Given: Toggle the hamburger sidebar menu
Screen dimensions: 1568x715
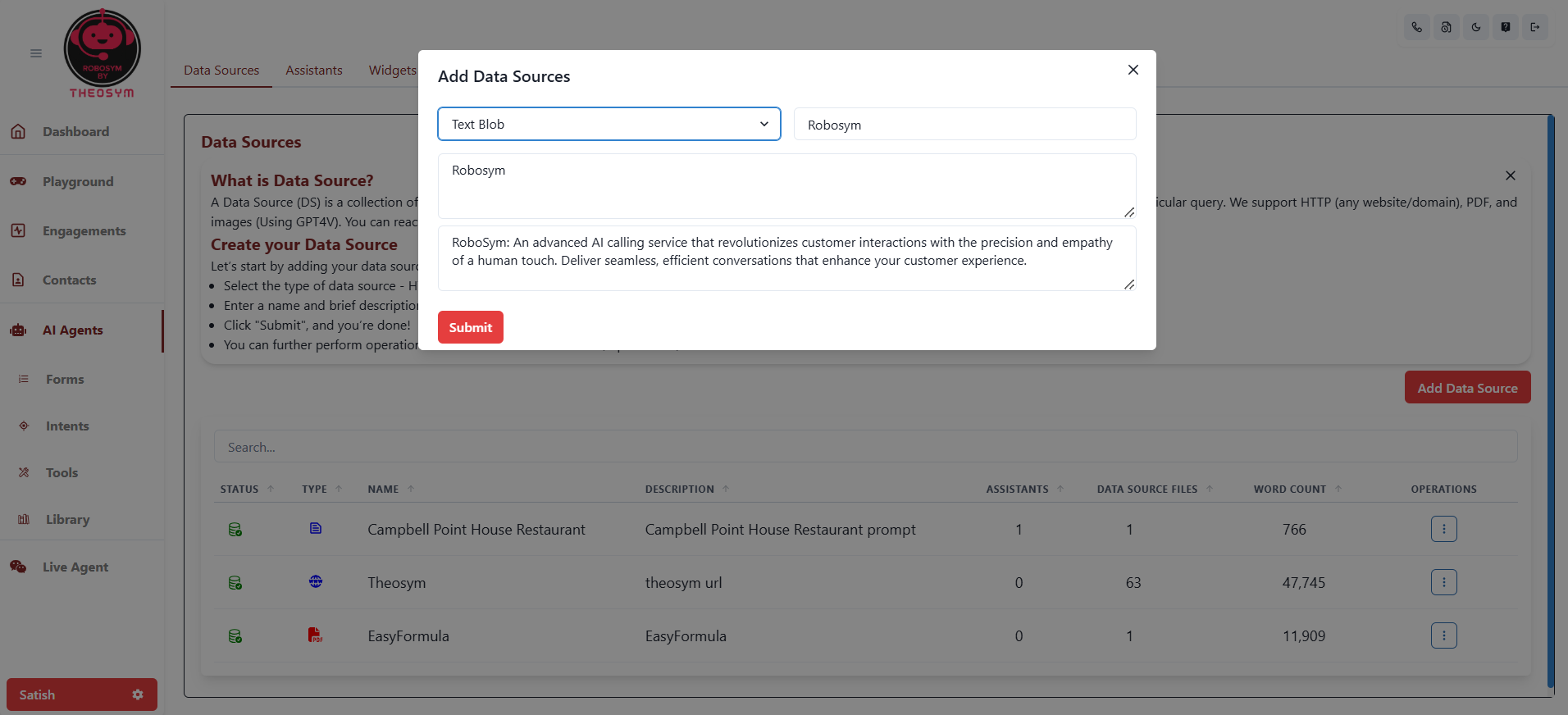Looking at the screenshot, I should 36,53.
